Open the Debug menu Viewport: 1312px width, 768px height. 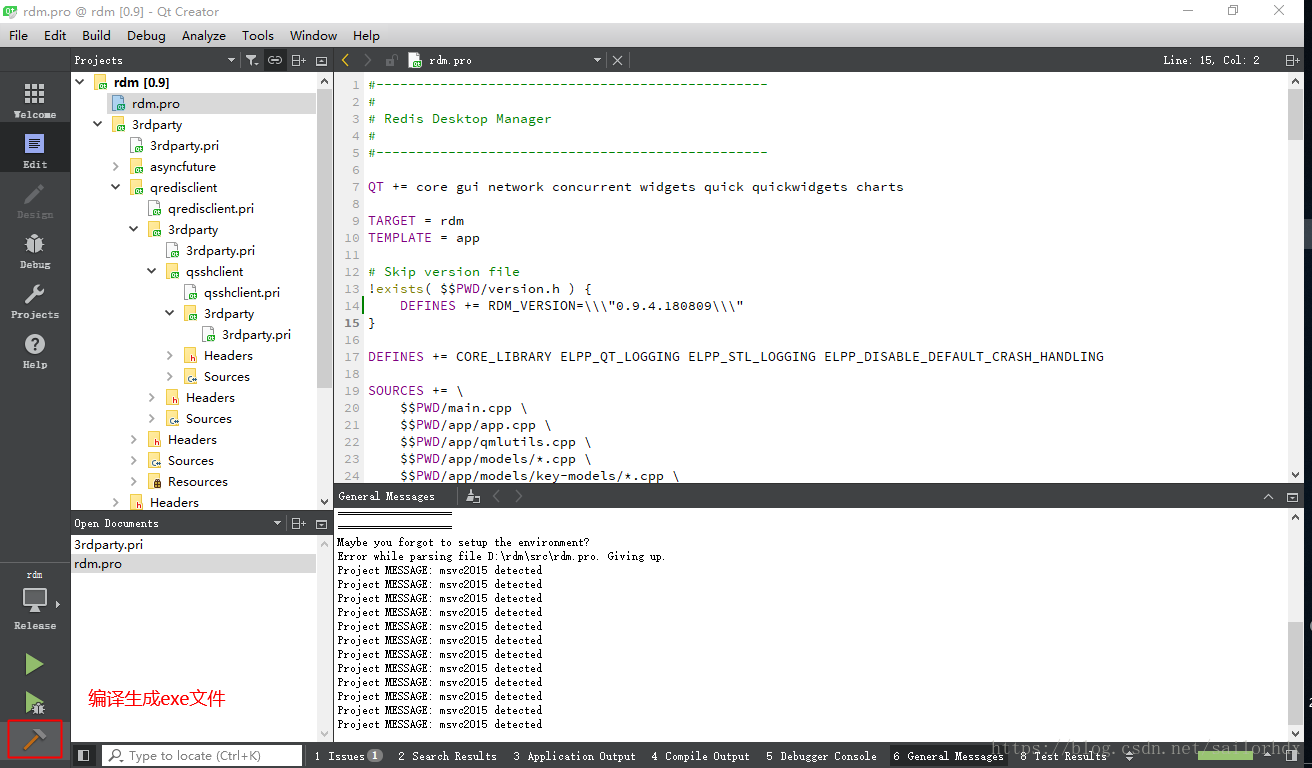click(x=146, y=35)
